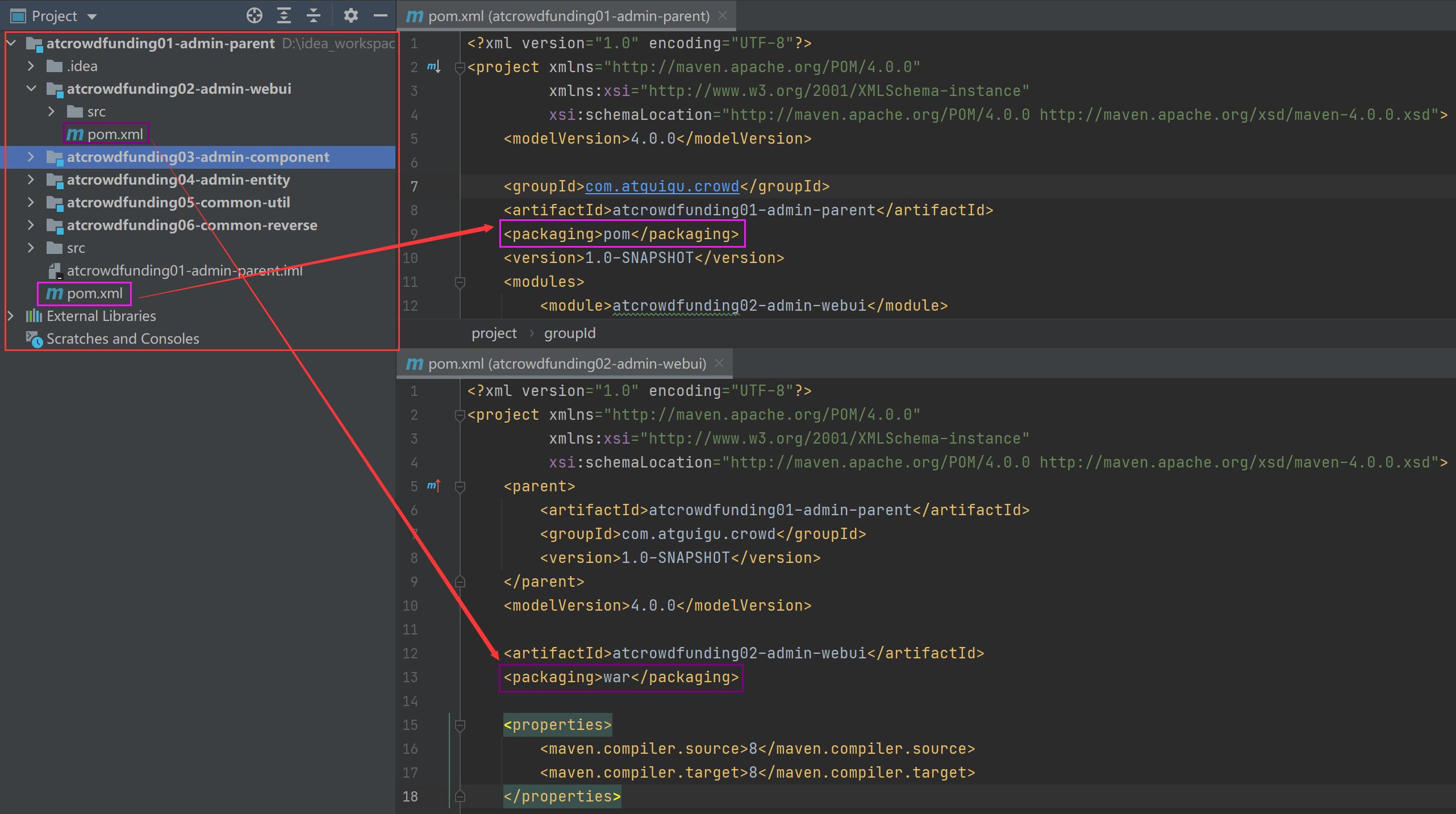
Task: Click Maven icon of root pom.xml
Action: 55,294
